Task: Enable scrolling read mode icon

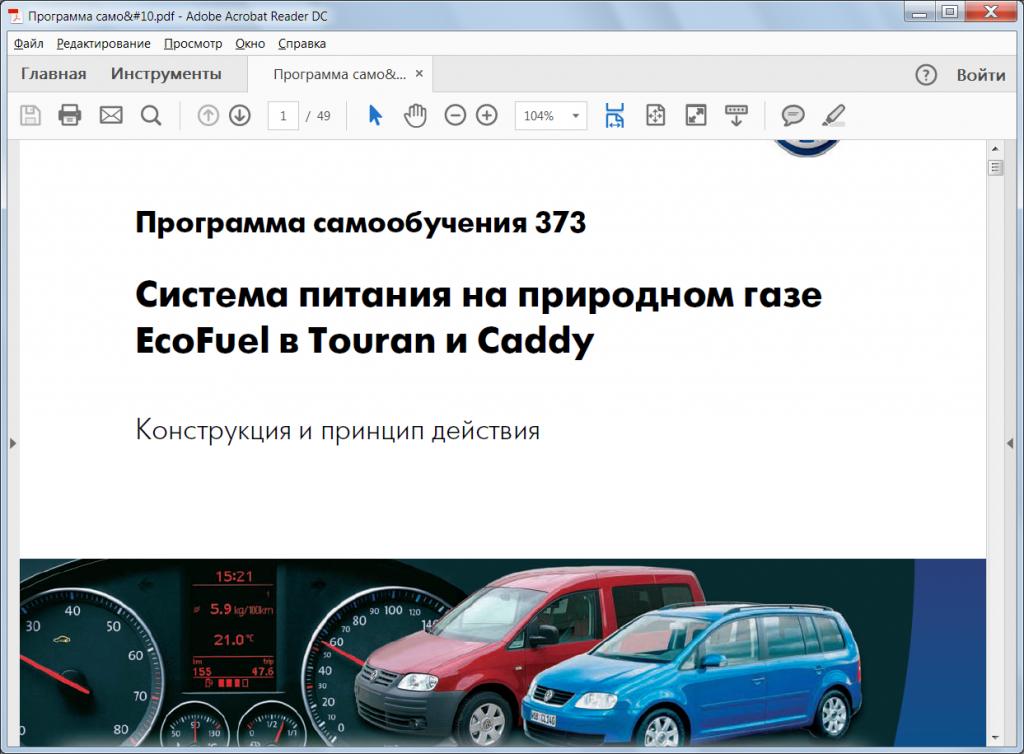Action: pos(736,116)
